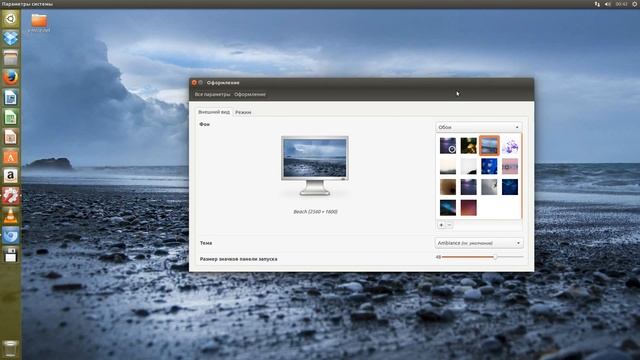640x360 pixels.
Task: Select the white wallpaper with black slope
Action: pyautogui.click(x=469, y=167)
